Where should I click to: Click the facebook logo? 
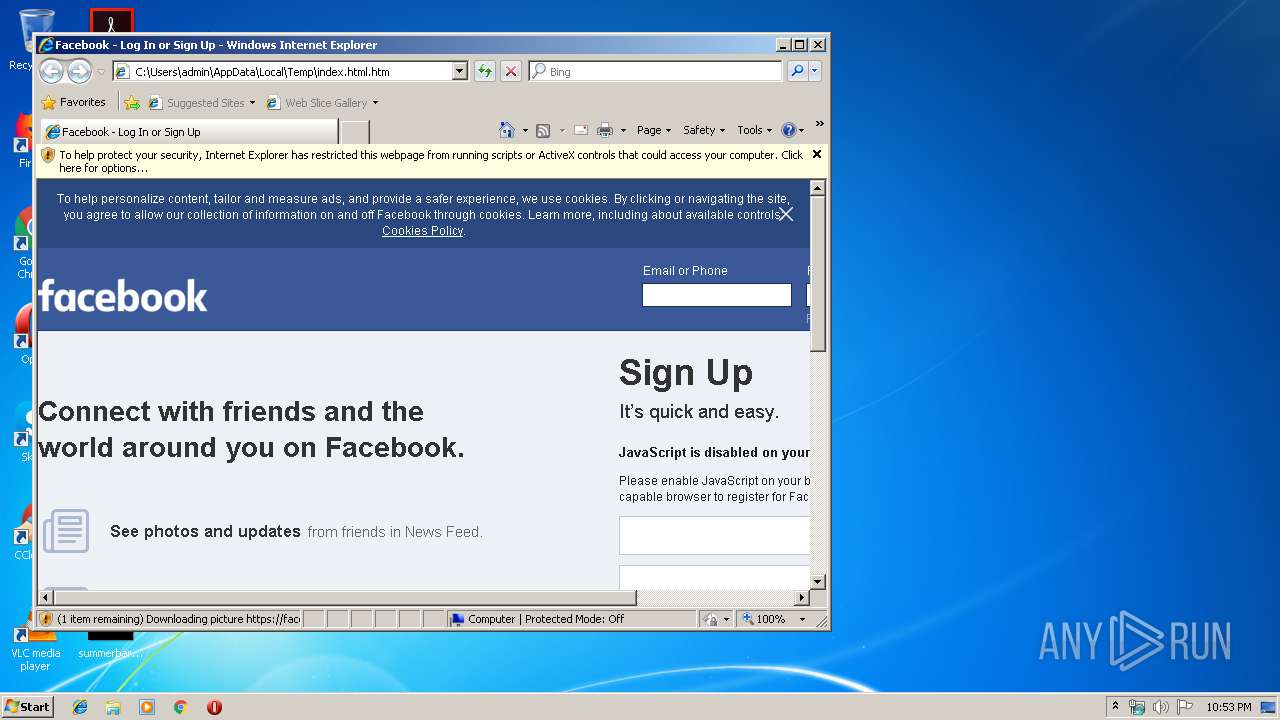[123, 296]
